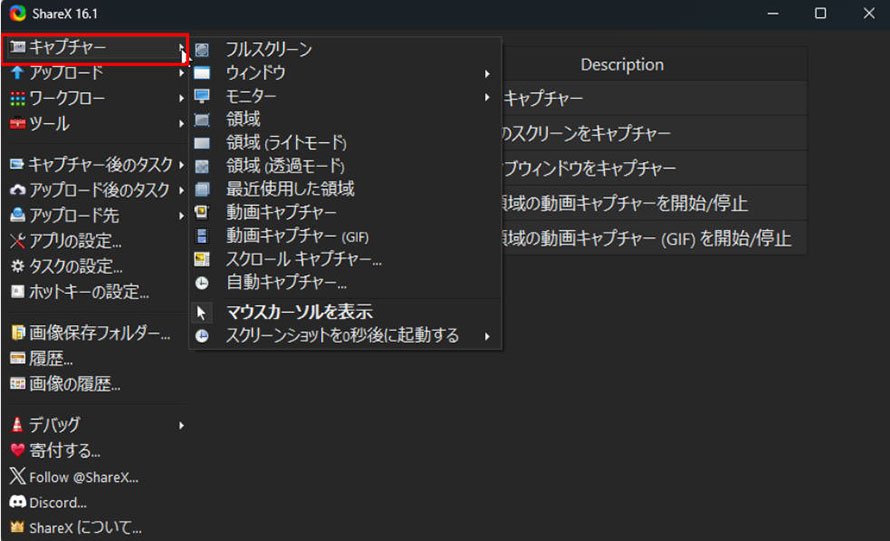Click the 画像保存フォルダー folder icon
890x541 pixels.
(x=18, y=333)
